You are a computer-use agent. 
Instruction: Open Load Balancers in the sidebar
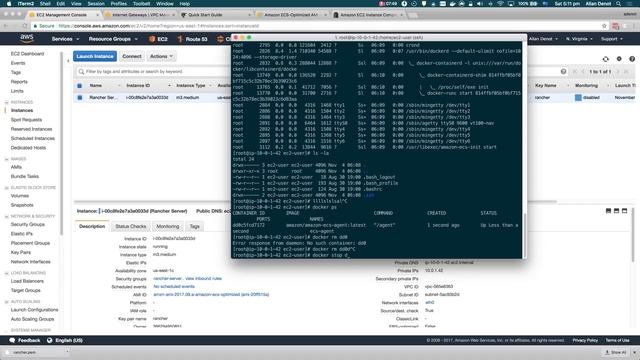[x=27, y=281]
